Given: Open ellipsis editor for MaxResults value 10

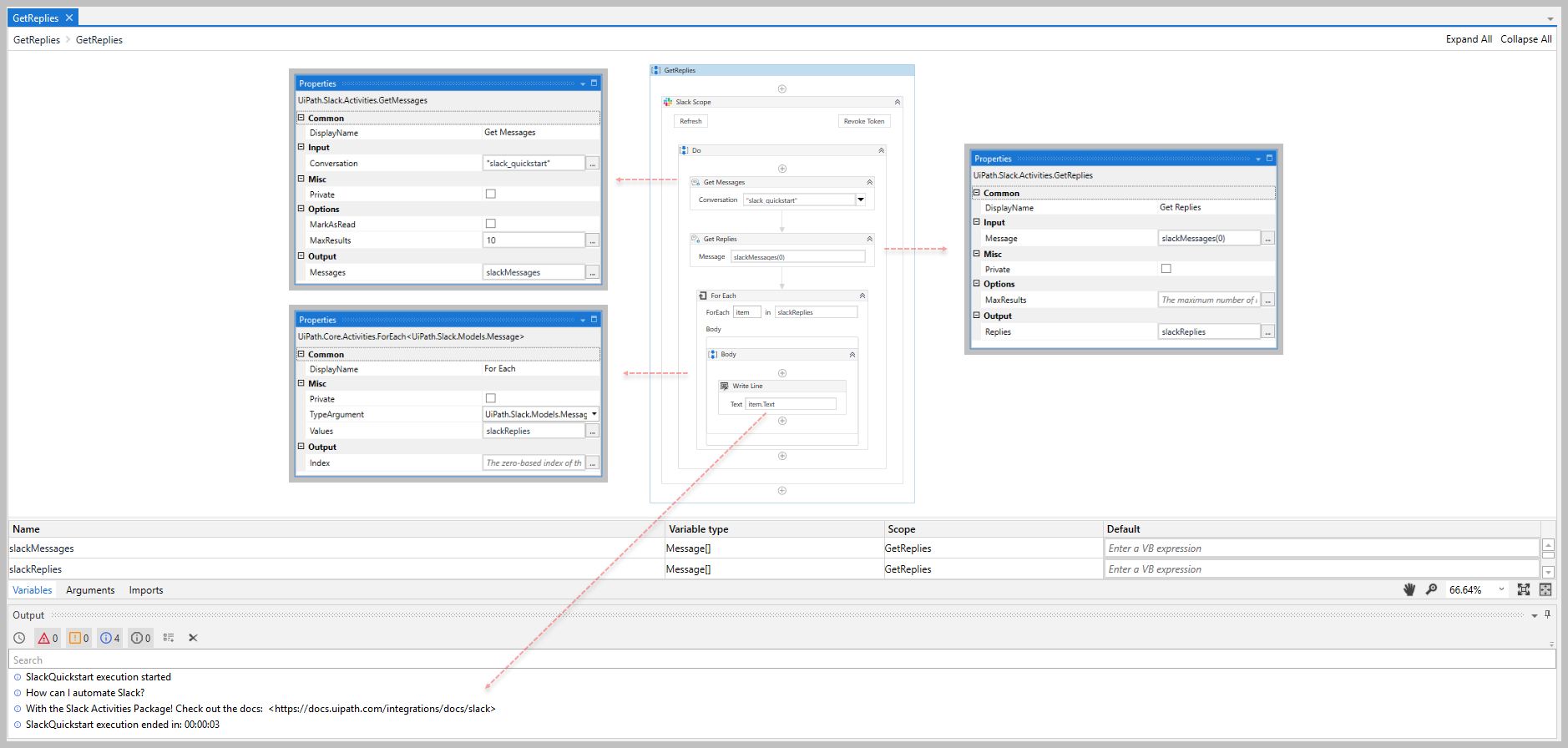Looking at the screenshot, I should pos(593,240).
